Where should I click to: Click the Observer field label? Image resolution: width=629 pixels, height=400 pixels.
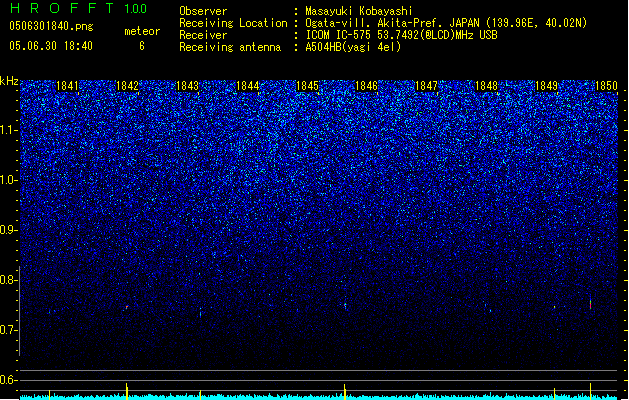point(203,11)
